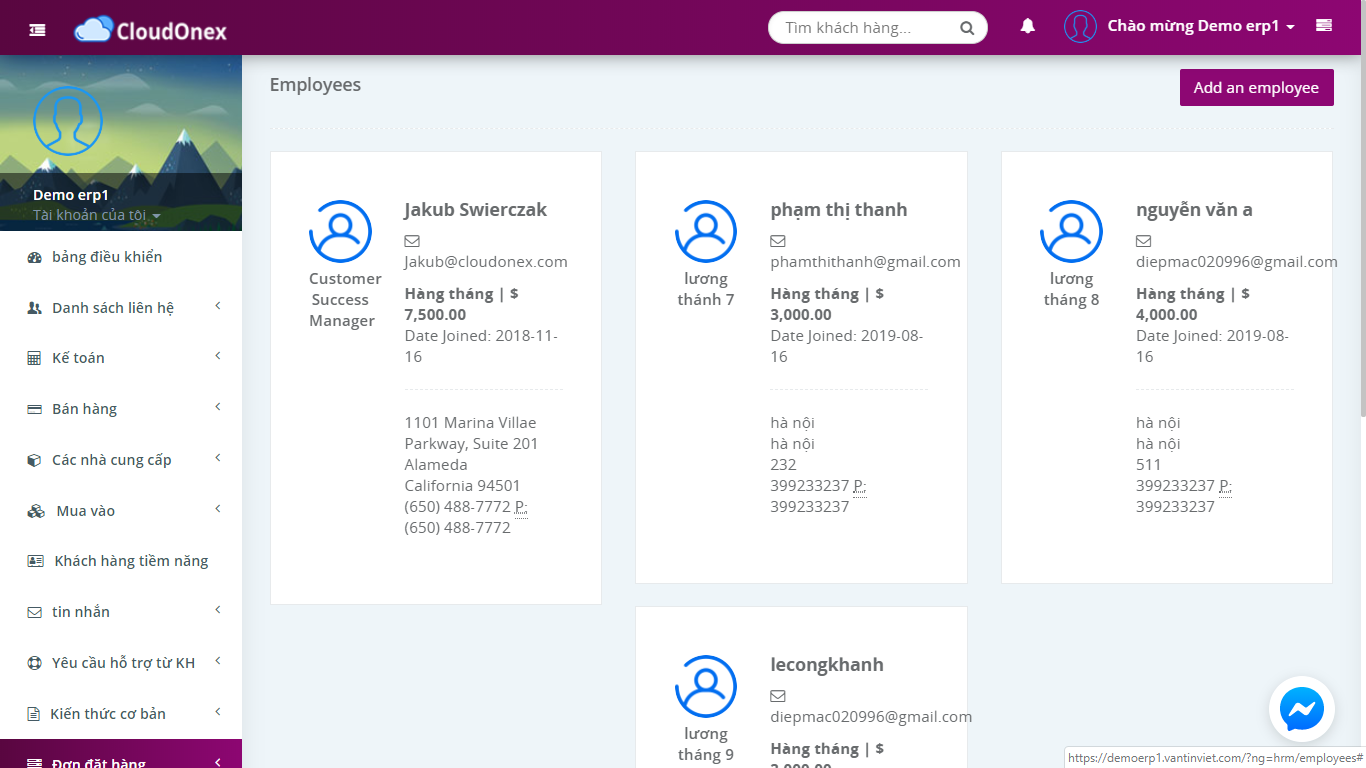Open Tài khoản của tôi dropdown

(x=96, y=215)
